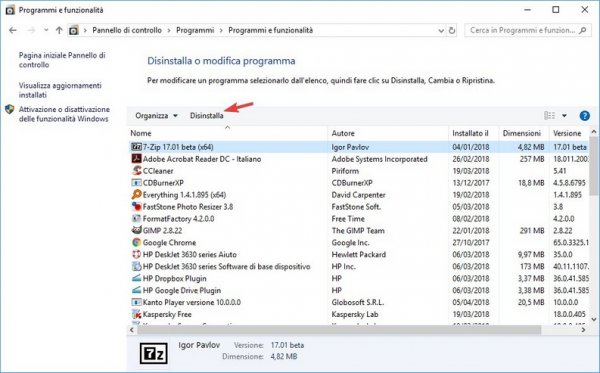The height and width of the screenshot is (373, 600).
Task: Click HP DeskJet 3630 series Aiuto icon
Action: click(x=136, y=254)
